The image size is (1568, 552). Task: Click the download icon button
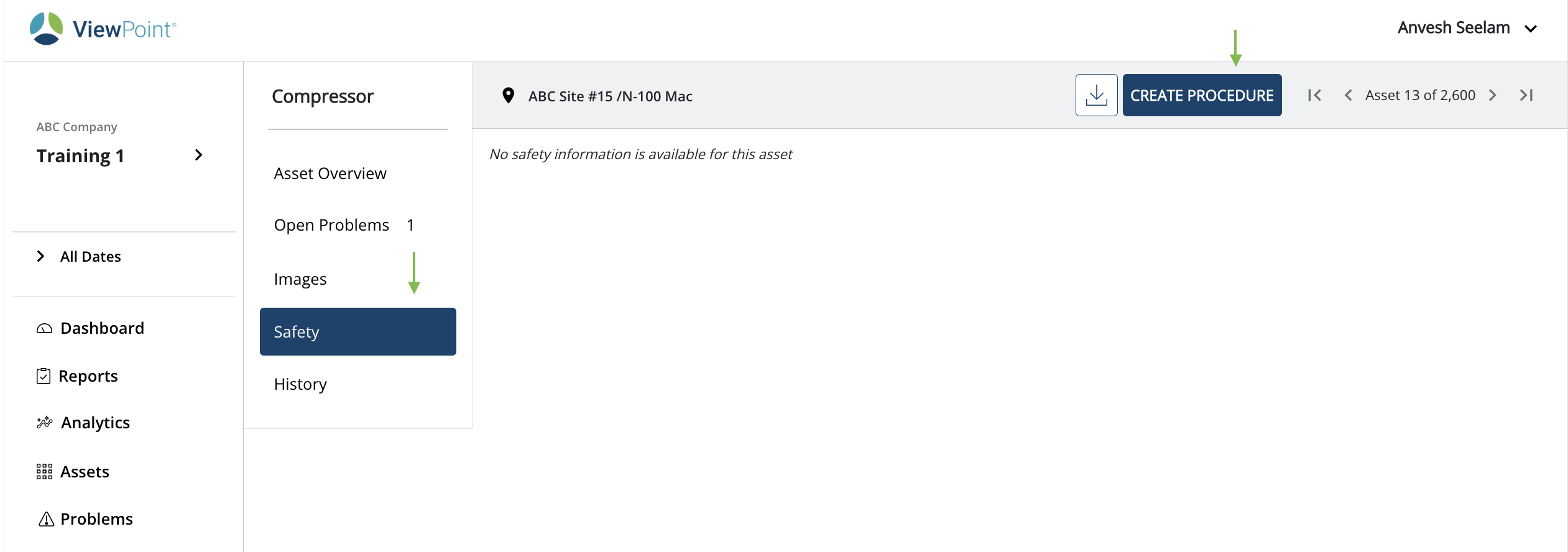pos(1096,95)
